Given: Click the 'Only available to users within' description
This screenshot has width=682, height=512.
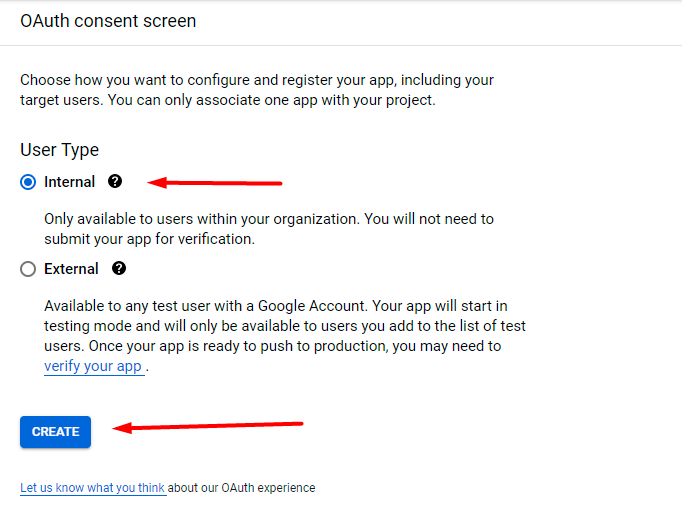Looking at the screenshot, I should click(x=268, y=218).
